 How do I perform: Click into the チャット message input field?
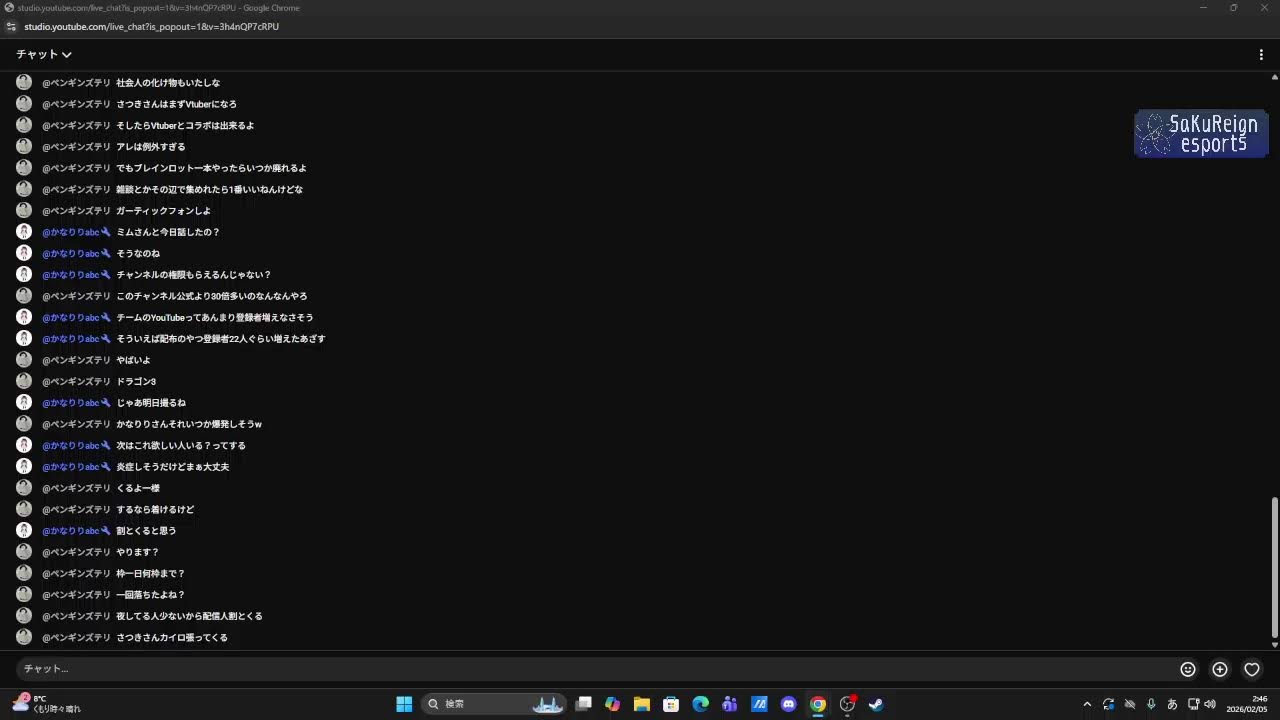(x=596, y=669)
